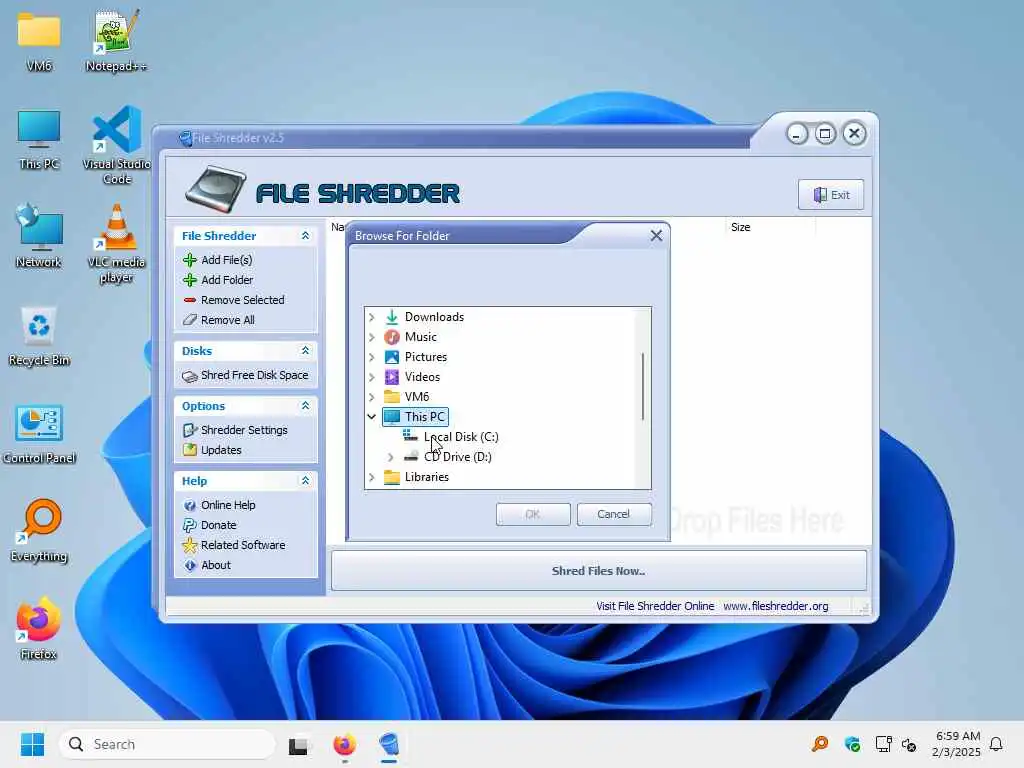Open the Everything search desktop icon
Screen dimensions: 1024x768
click(x=39, y=532)
